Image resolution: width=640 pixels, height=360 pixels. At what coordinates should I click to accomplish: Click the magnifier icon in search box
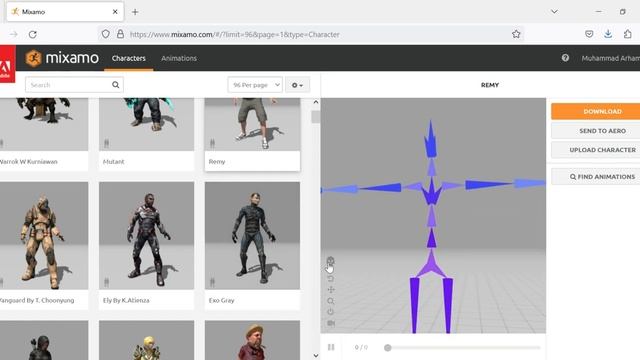tap(116, 85)
